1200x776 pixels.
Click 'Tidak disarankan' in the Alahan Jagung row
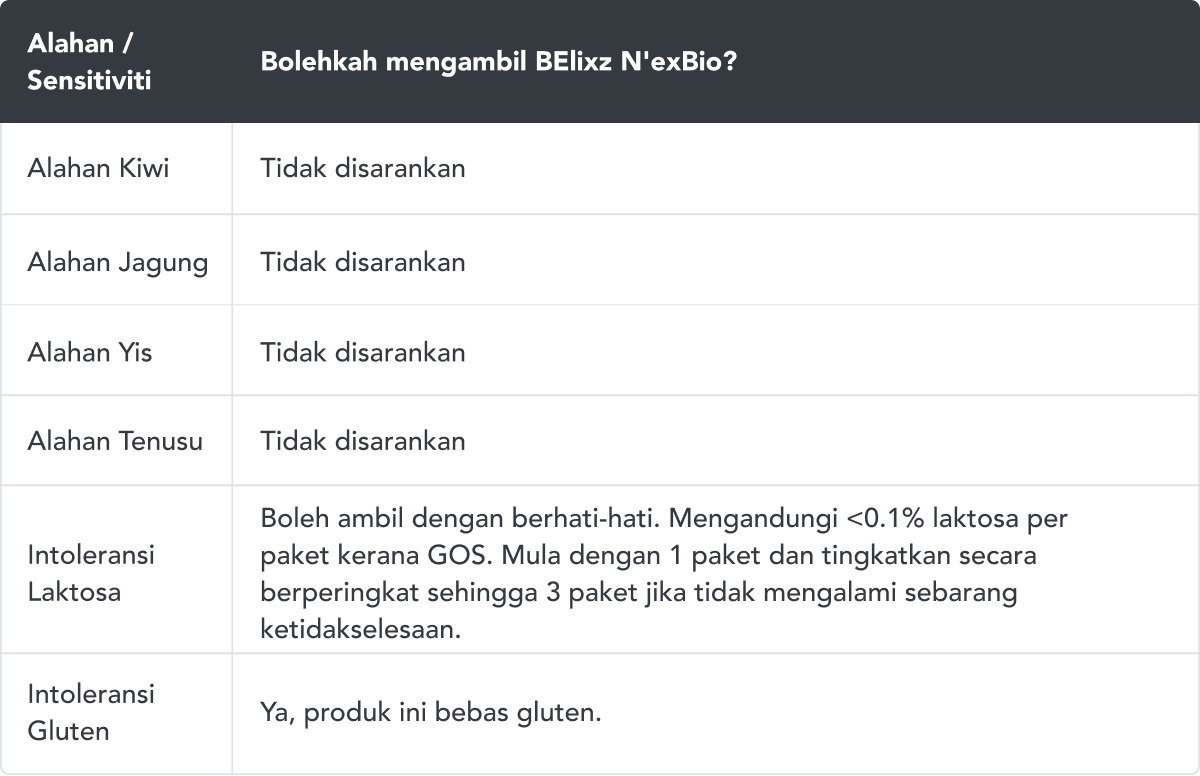363,262
